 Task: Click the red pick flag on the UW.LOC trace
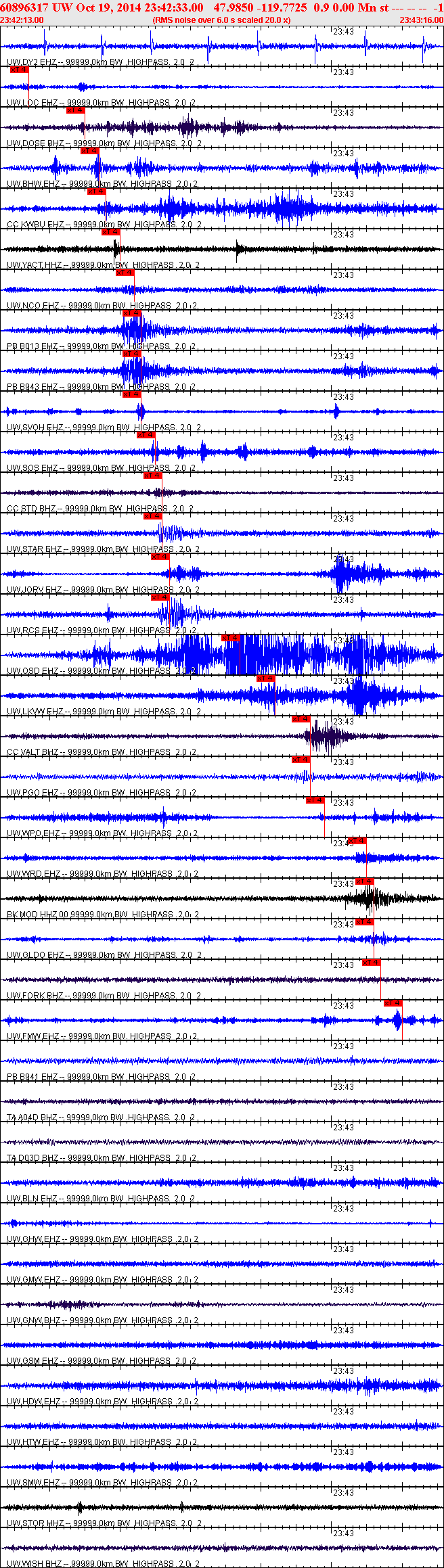pyautogui.click(x=20, y=70)
